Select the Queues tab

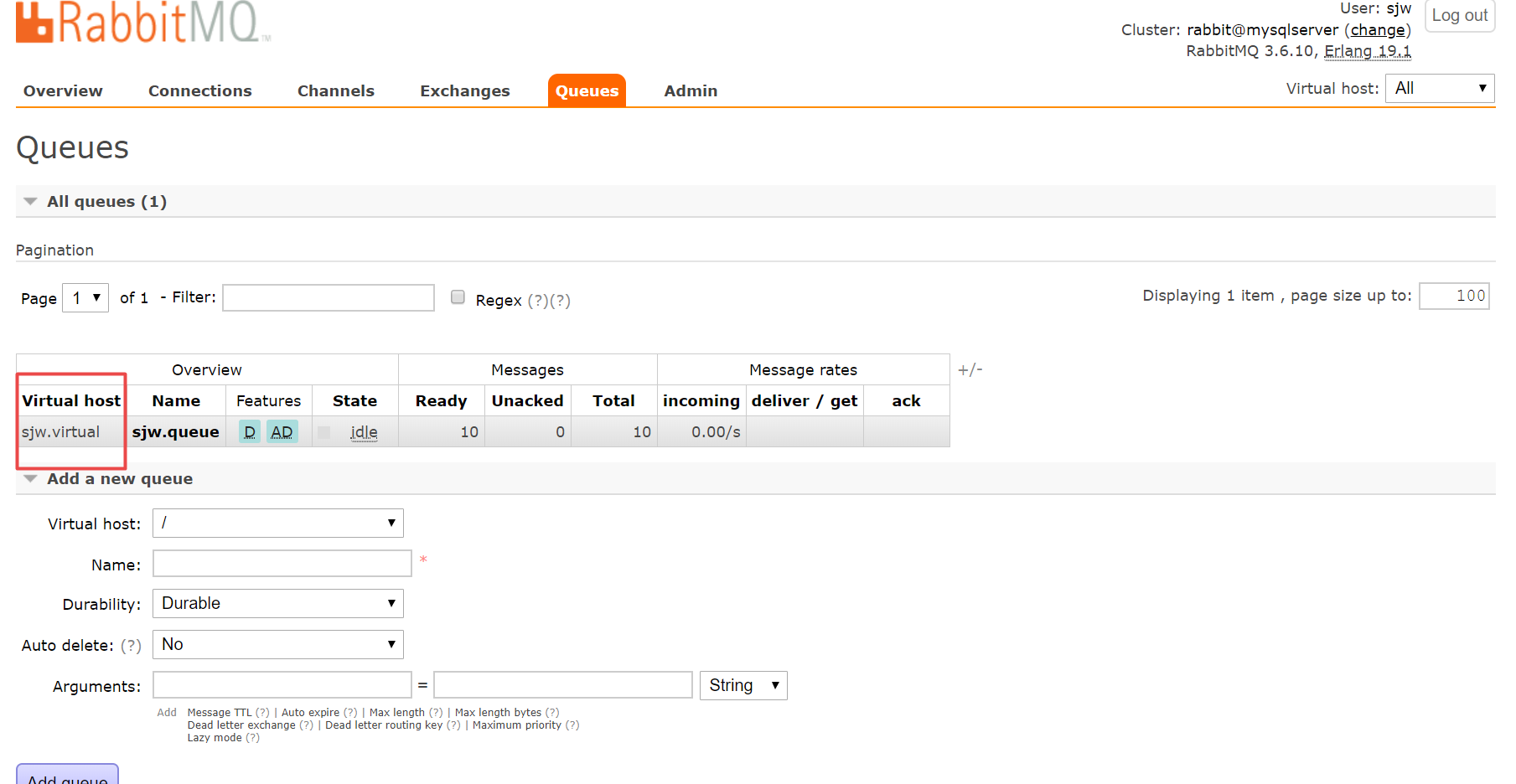587,90
